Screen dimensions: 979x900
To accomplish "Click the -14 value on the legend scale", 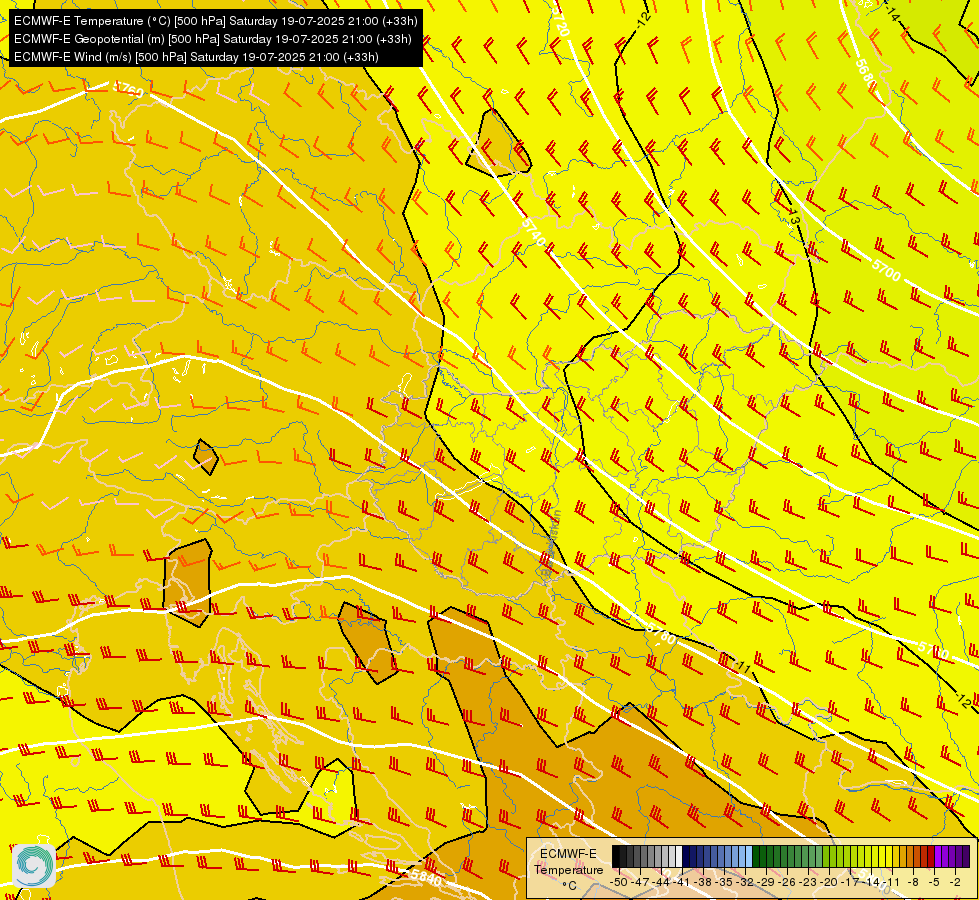I will tap(871, 882).
